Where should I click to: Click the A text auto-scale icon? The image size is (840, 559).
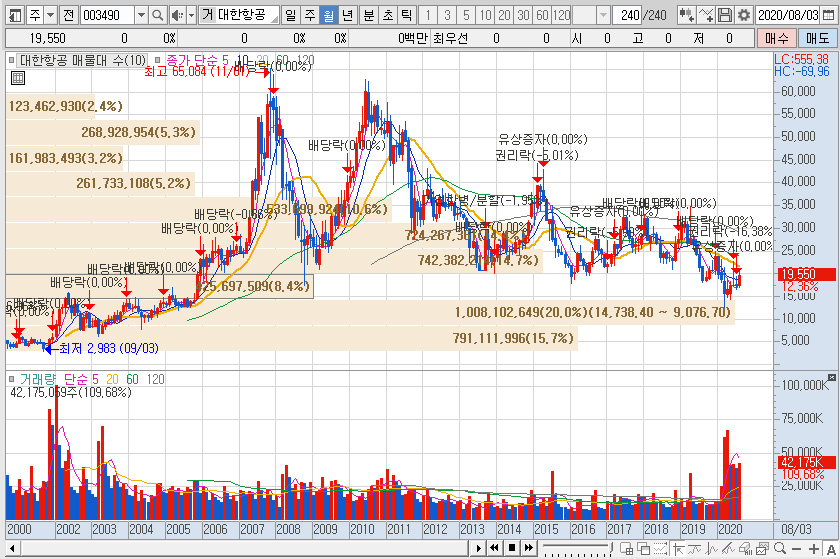pos(831,548)
